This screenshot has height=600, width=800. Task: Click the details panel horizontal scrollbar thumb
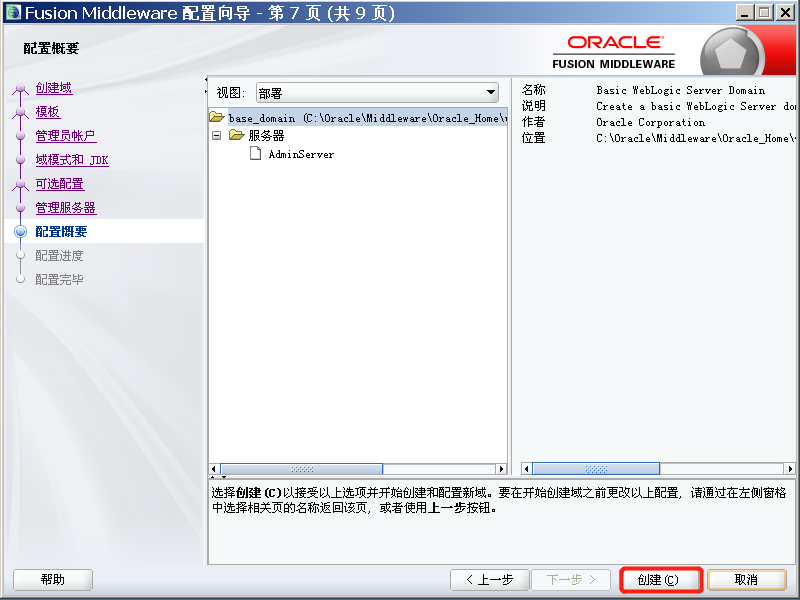[596, 468]
